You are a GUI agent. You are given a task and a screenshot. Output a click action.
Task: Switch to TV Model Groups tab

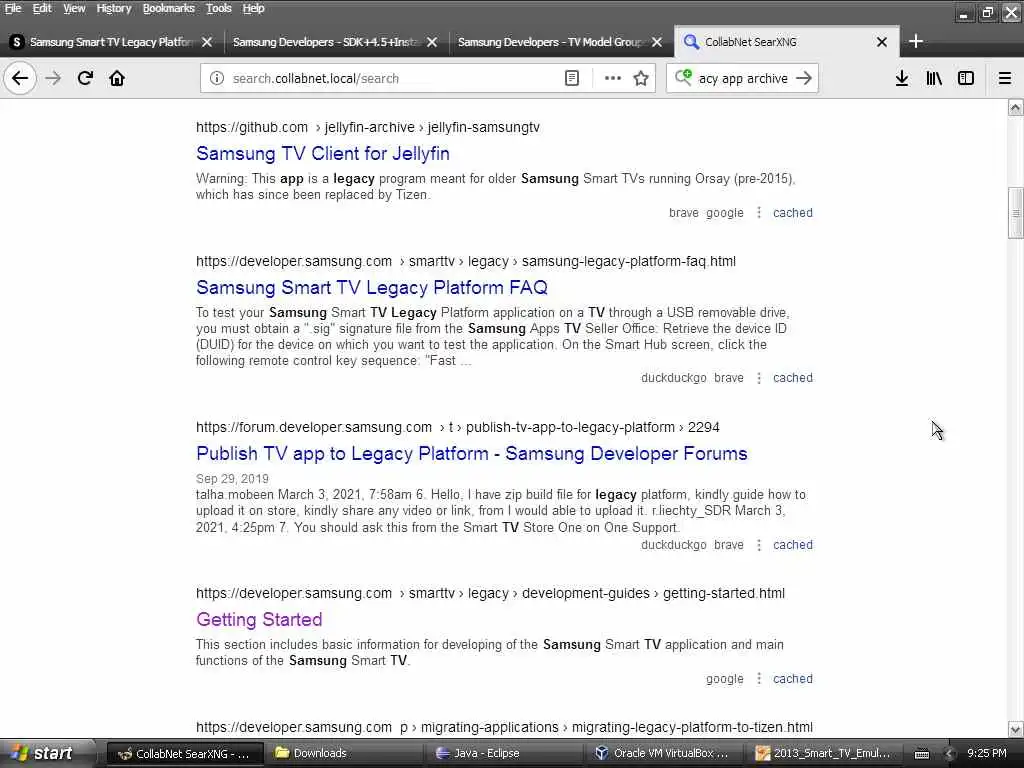[x=550, y=42]
